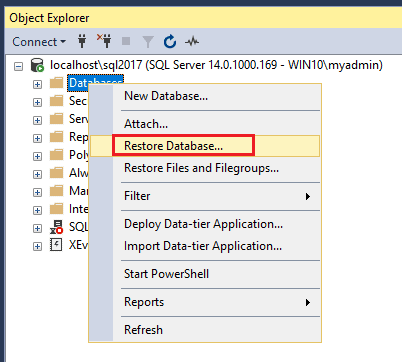Image resolution: width=402 pixels, height=362 pixels.
Task: Click the localhost\sql2017 server icon
Action: [37, 65]
